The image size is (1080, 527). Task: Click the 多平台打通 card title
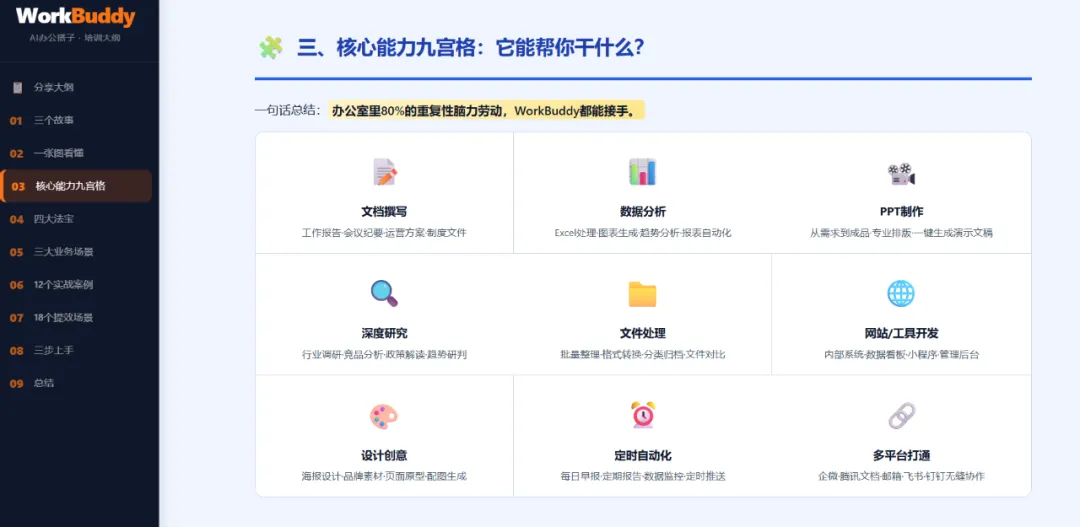click(x=901, y=455)
